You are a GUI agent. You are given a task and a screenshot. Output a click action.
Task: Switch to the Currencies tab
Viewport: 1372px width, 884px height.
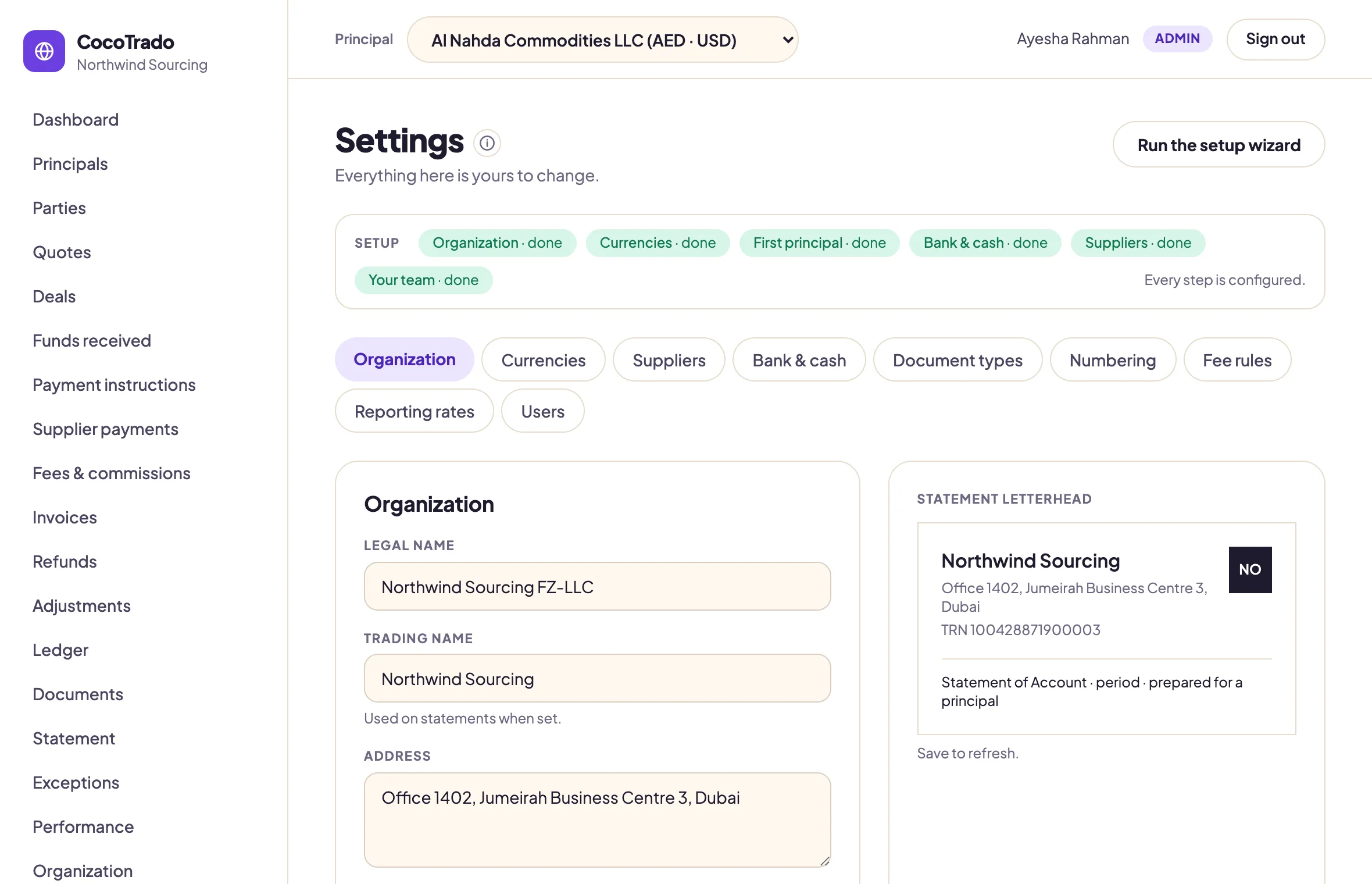click(x=544, y=359)
